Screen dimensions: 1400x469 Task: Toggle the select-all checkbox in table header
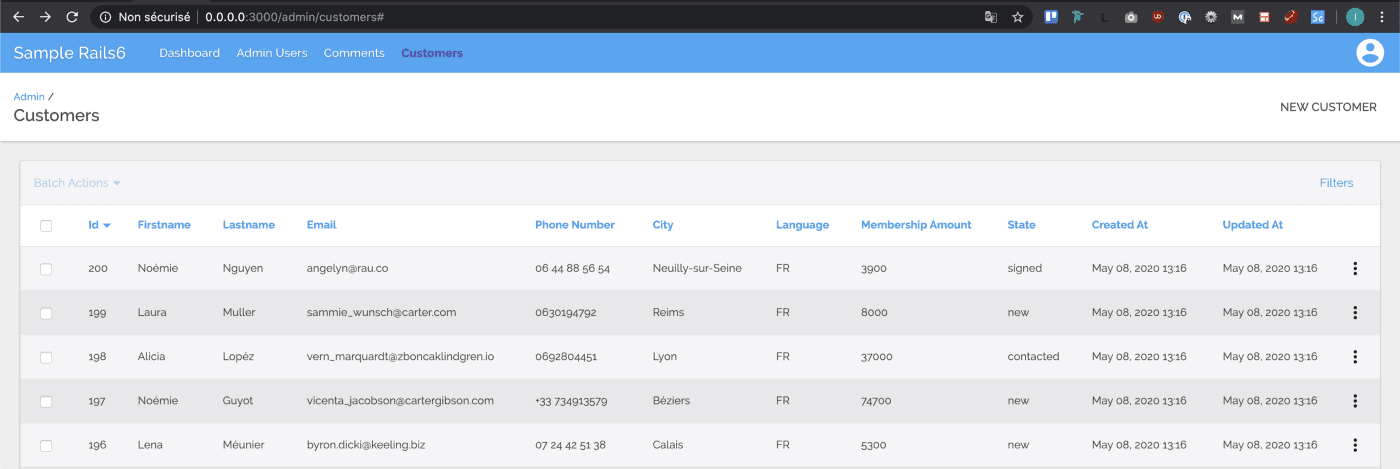(x=46, y=226)
